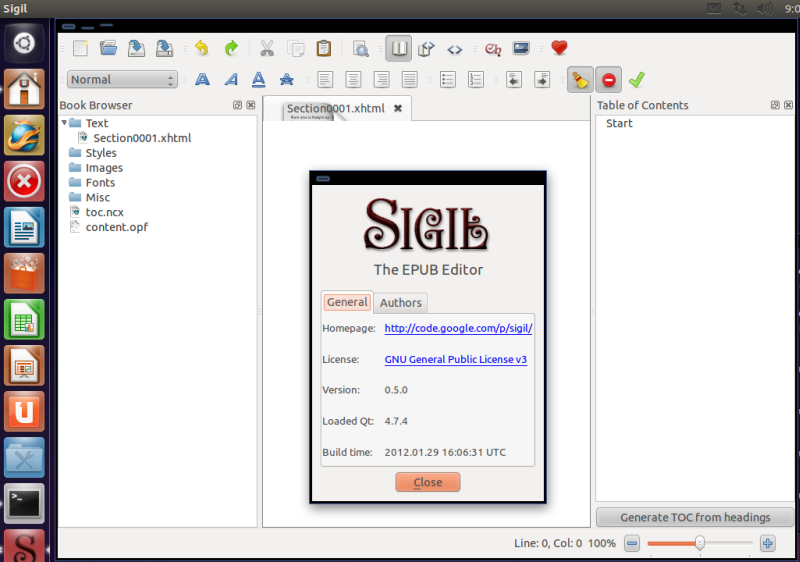Viewport: 800px width, 562px height.
Task: Toggle Italic formatting
Action: pos(231,80)
